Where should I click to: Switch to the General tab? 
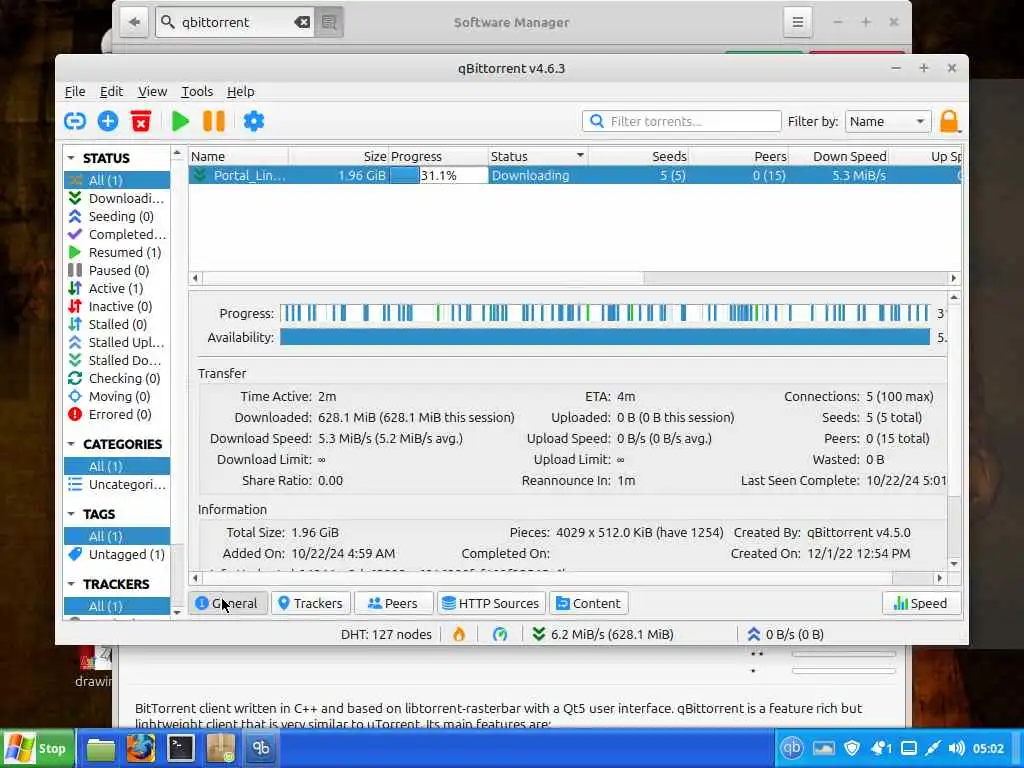coord(228,603)
